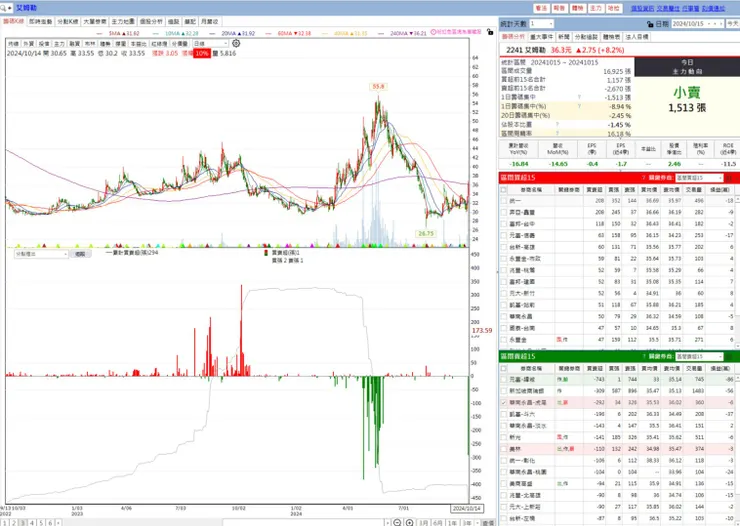The image size is (740, 526).
Task: Check the box for broker 富邦-台中
Action: [x=504, y=224]
